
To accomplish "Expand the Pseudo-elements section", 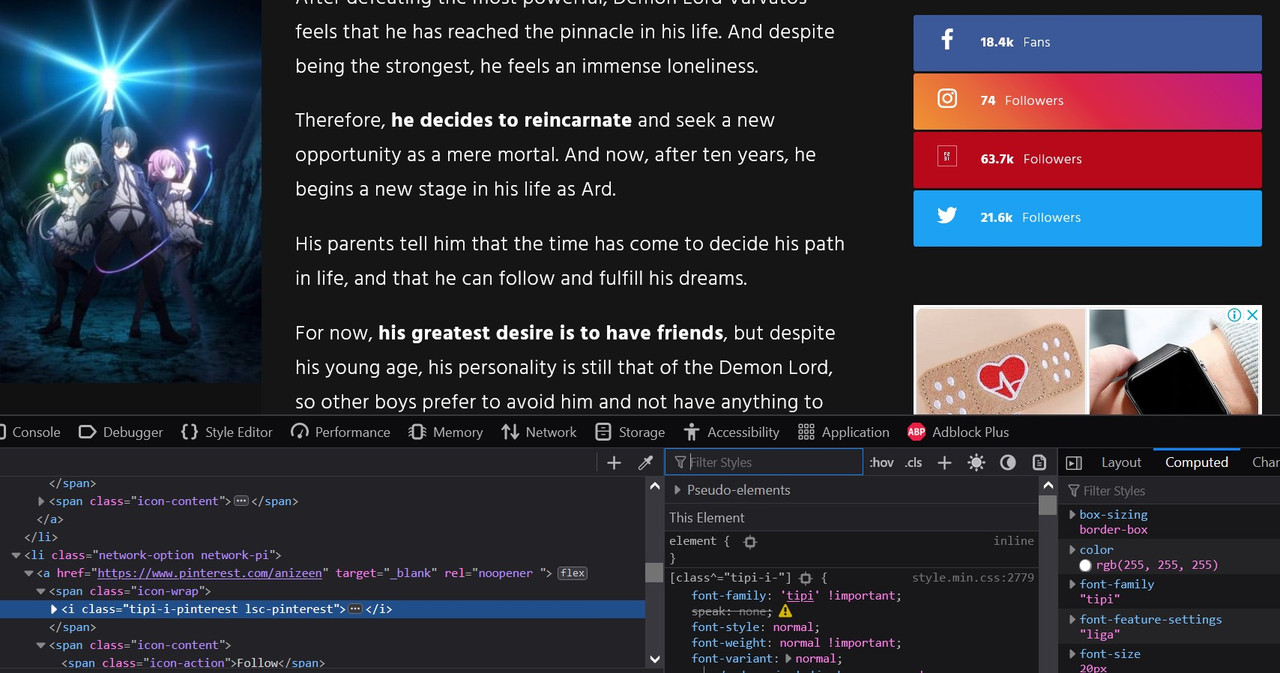I will coord(678,490).
